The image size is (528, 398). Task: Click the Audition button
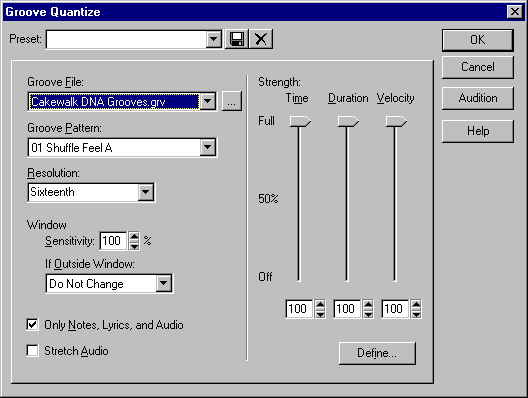pos(477,98)
